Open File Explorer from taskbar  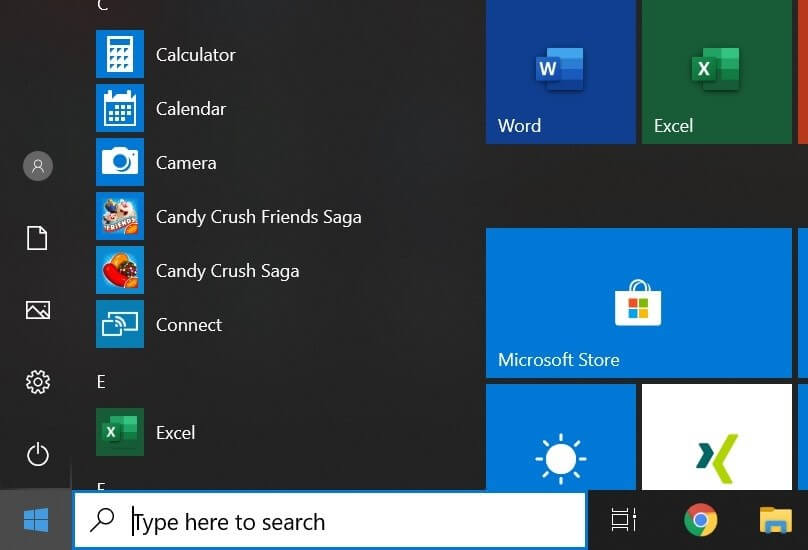tap(776, 520)
